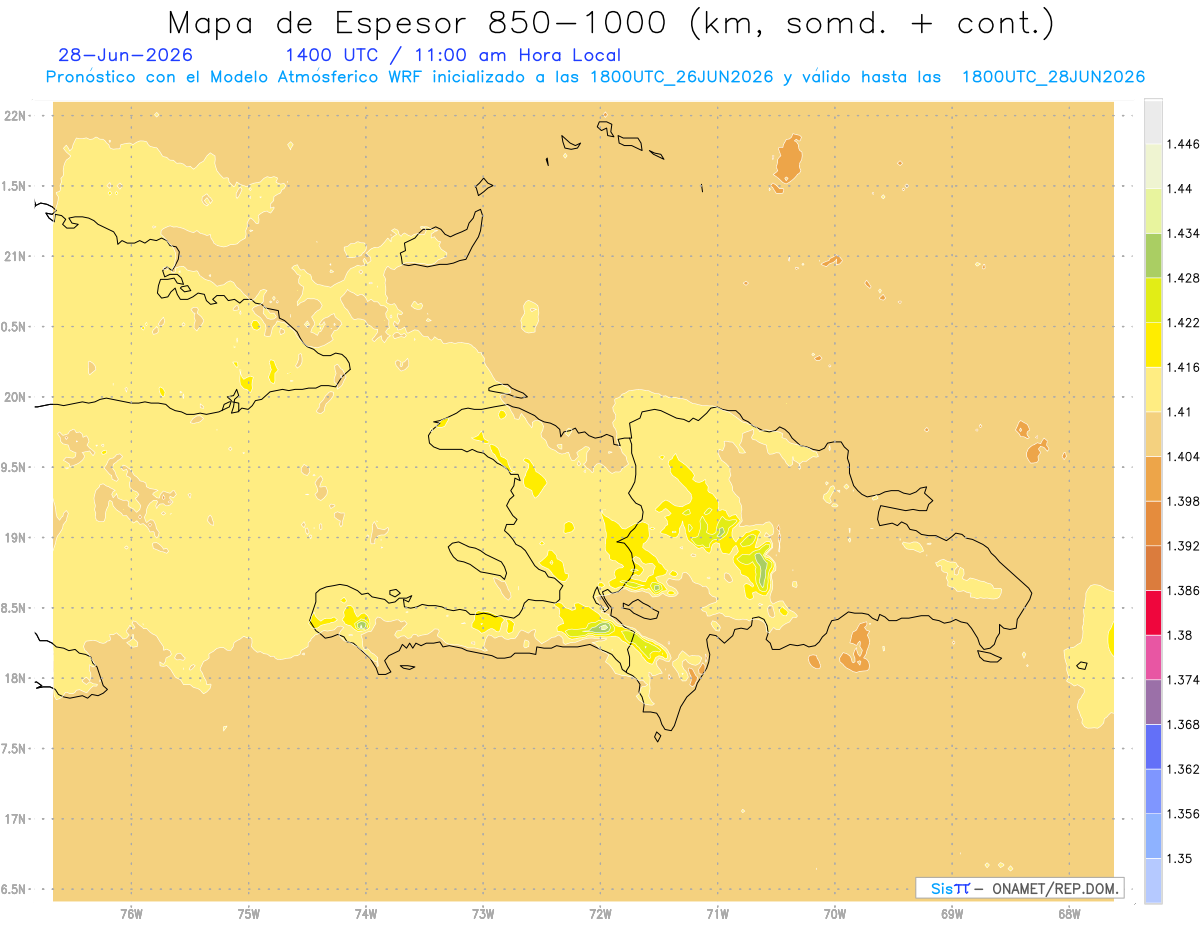Click the colorbar value '1.356'
This screenshot has width=1200, height=927.
(1182, 814)
